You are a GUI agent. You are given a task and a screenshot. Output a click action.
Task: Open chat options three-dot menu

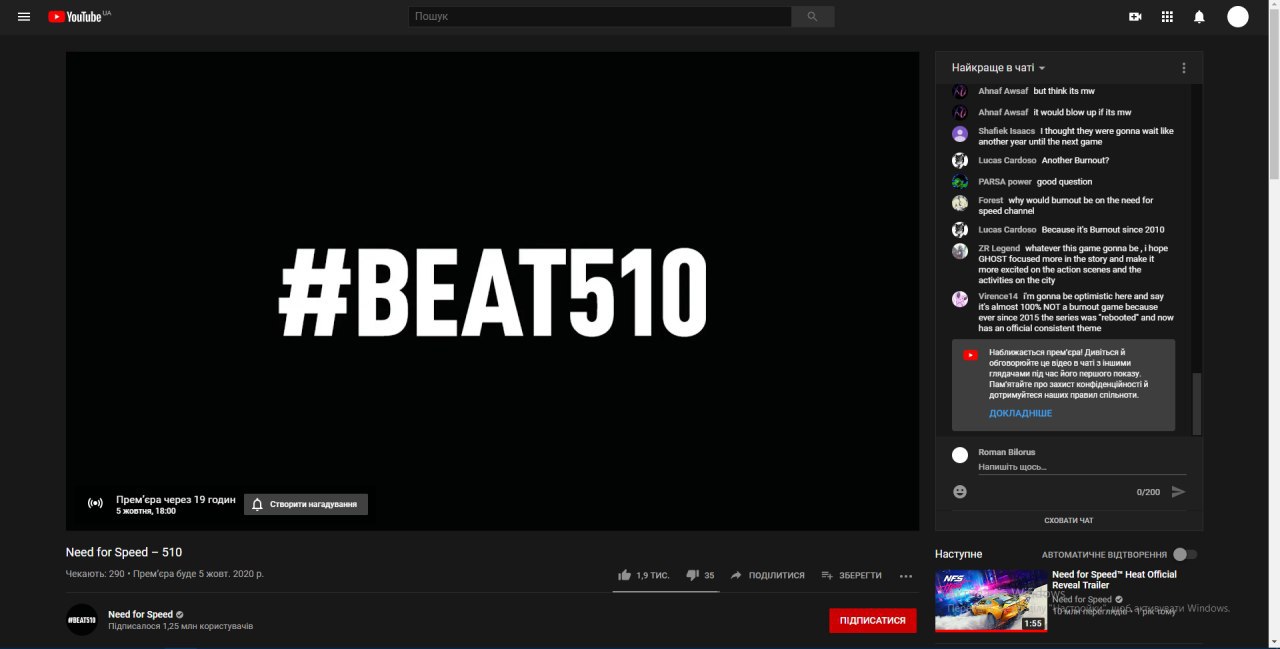(x=1184, y=68)
